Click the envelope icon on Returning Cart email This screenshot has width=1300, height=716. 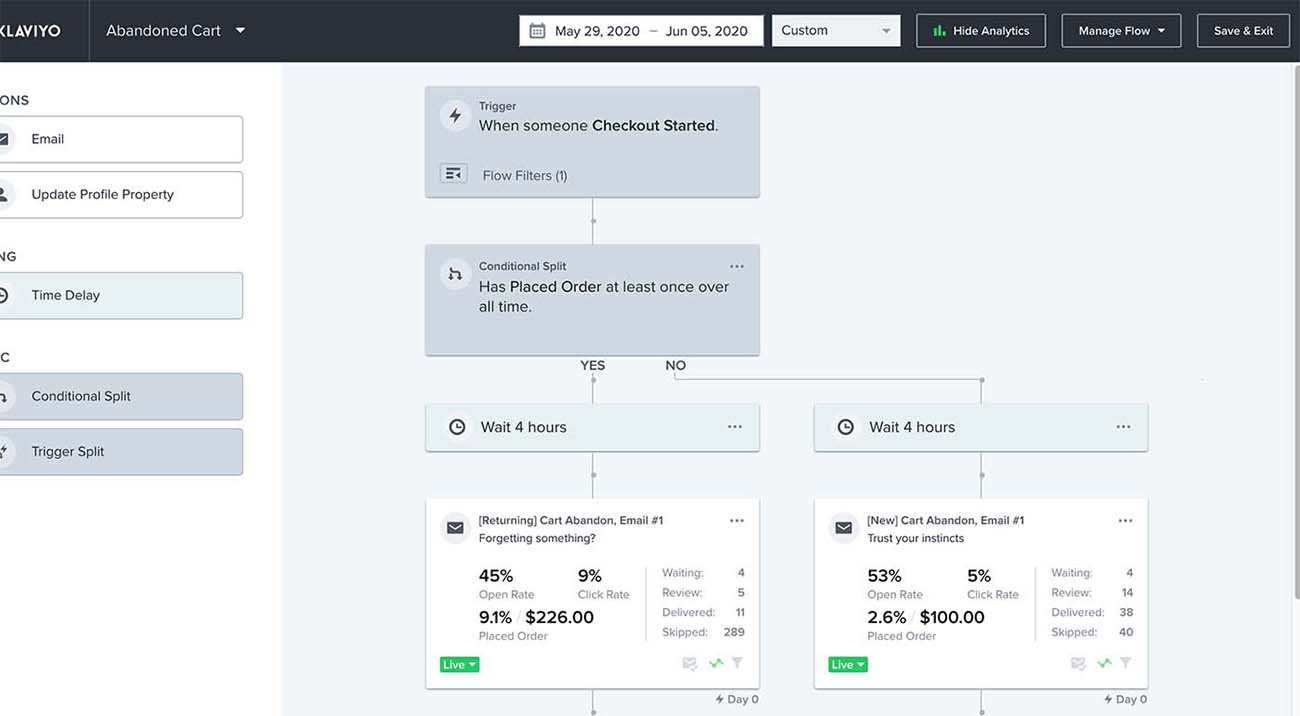click(455, 528)
